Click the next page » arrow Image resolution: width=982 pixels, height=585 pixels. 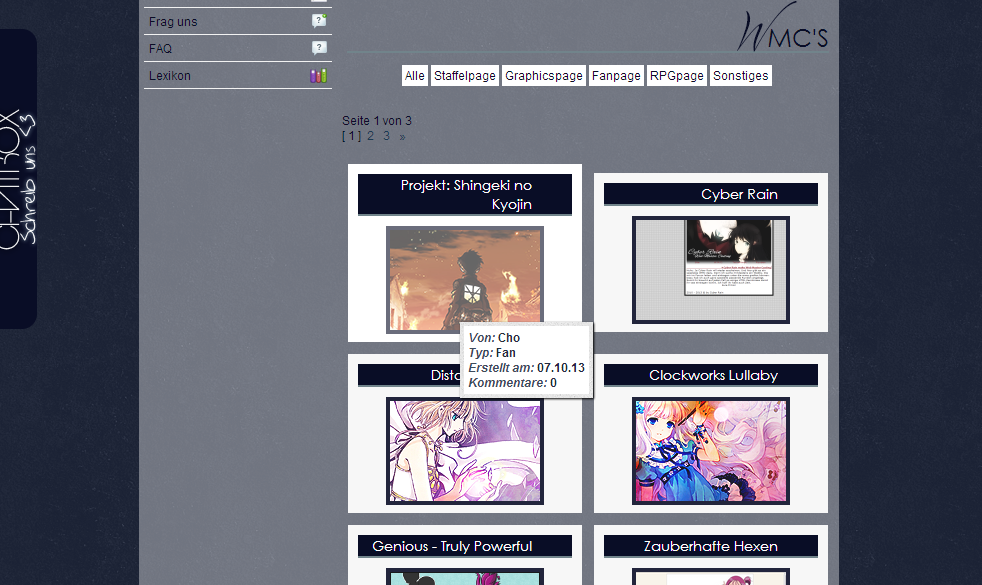[402, 137]
